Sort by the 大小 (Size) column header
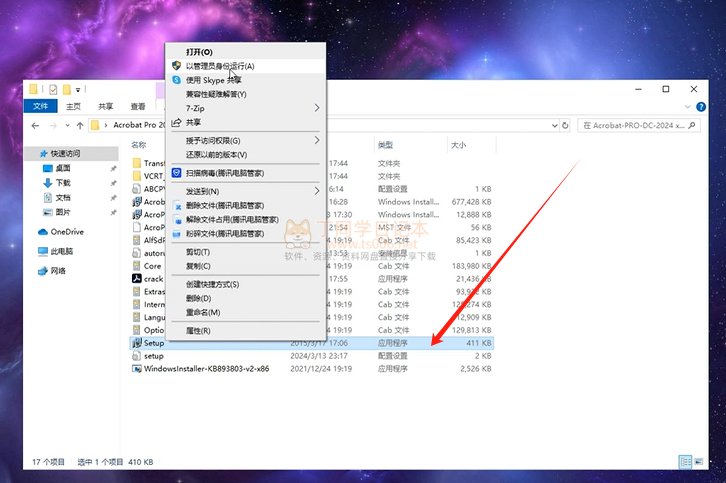 coord(458,145)
